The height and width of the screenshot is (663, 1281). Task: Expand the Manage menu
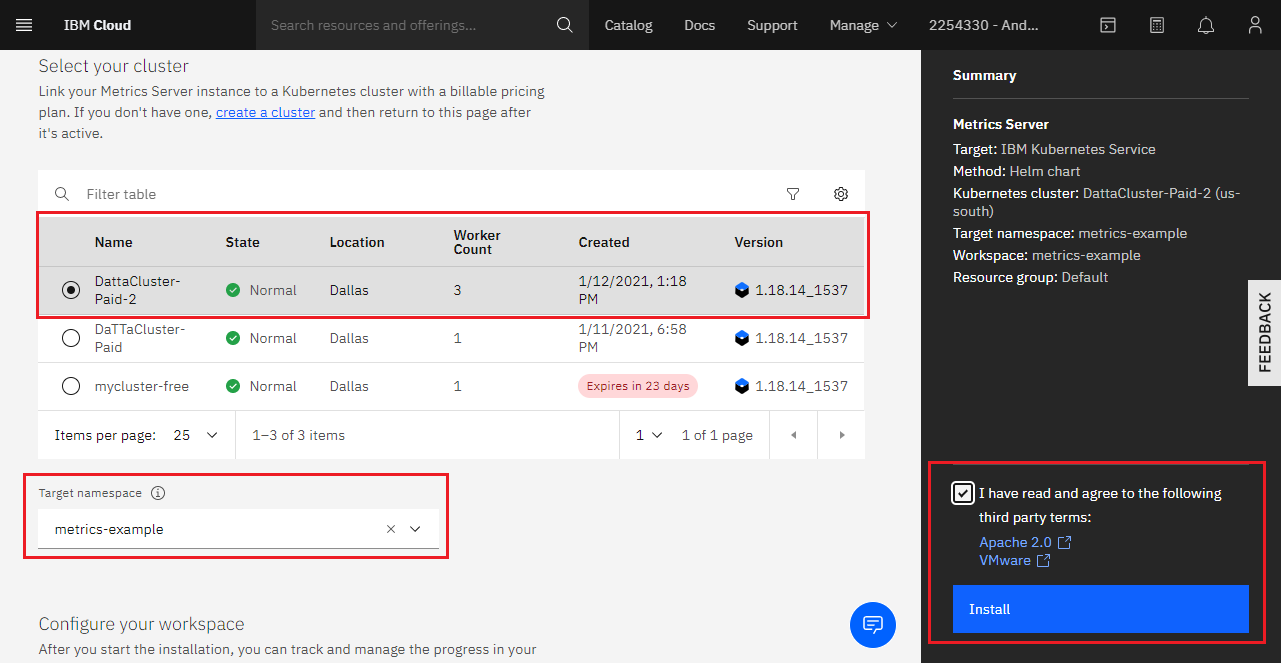click(863, 25)
